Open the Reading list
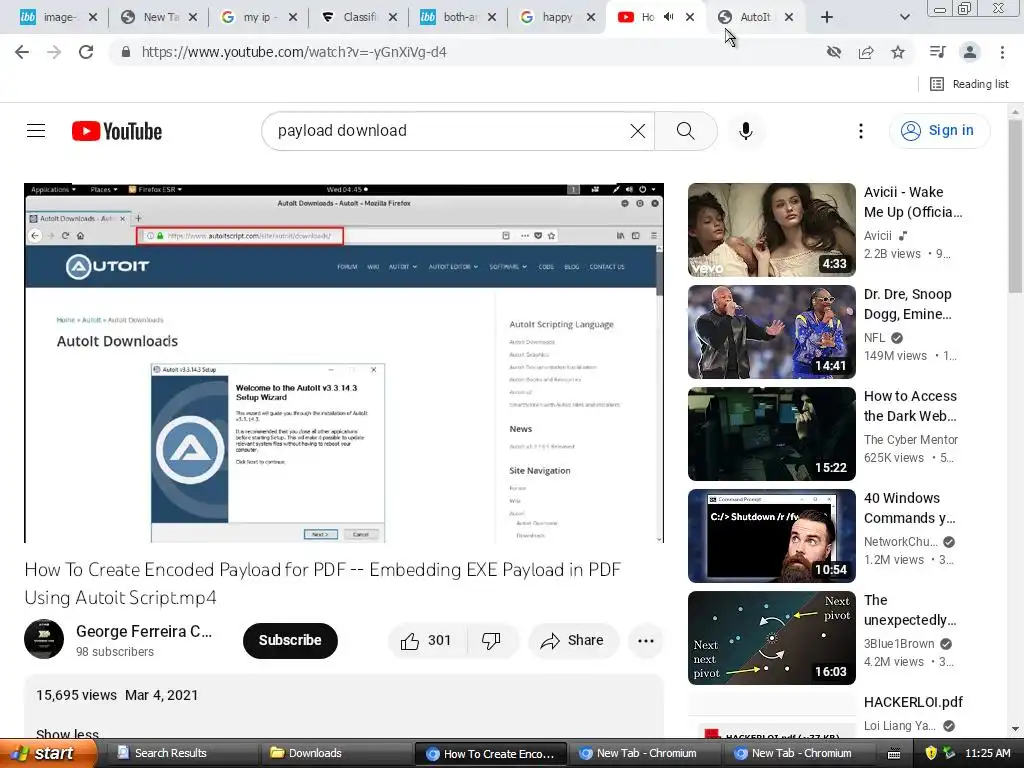The width and height of the screenshot is (1024, 768). [969, 84]
